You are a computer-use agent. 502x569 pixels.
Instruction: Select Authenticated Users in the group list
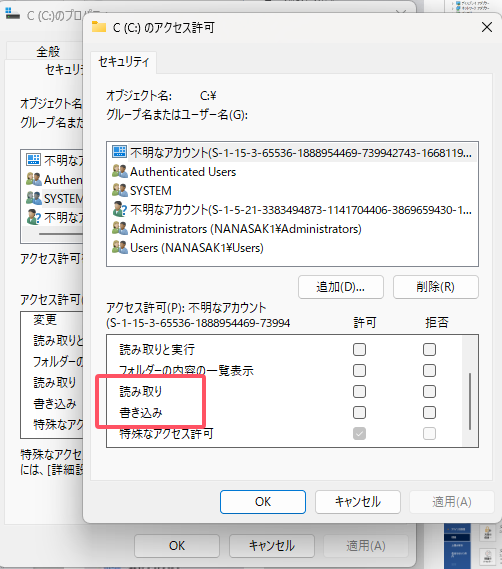pos(183,172)
